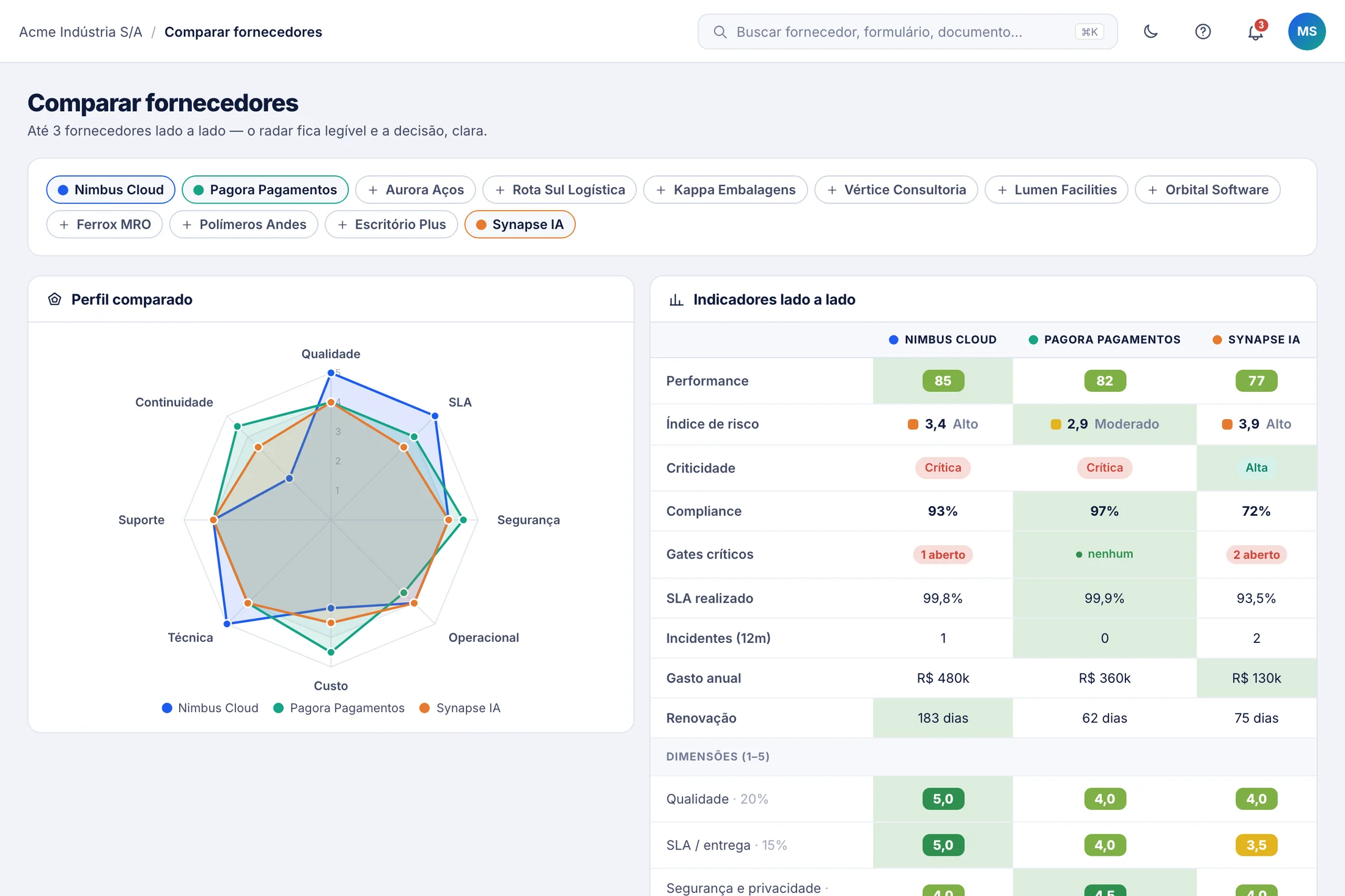Click the PAGORA PAGAMENTOS column header
This screenshot has width=1345, height=896.
tap(1104, 340)
